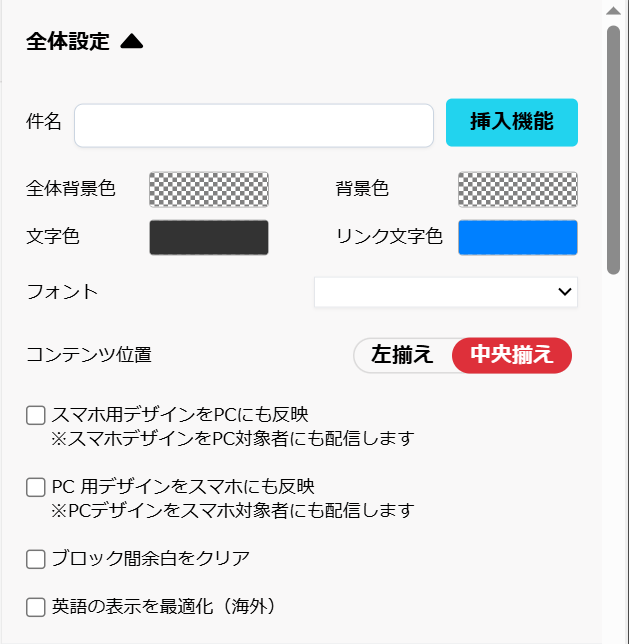
Task: Click the scrollbar track below the thumb
Action: click(x=613, y=450)
